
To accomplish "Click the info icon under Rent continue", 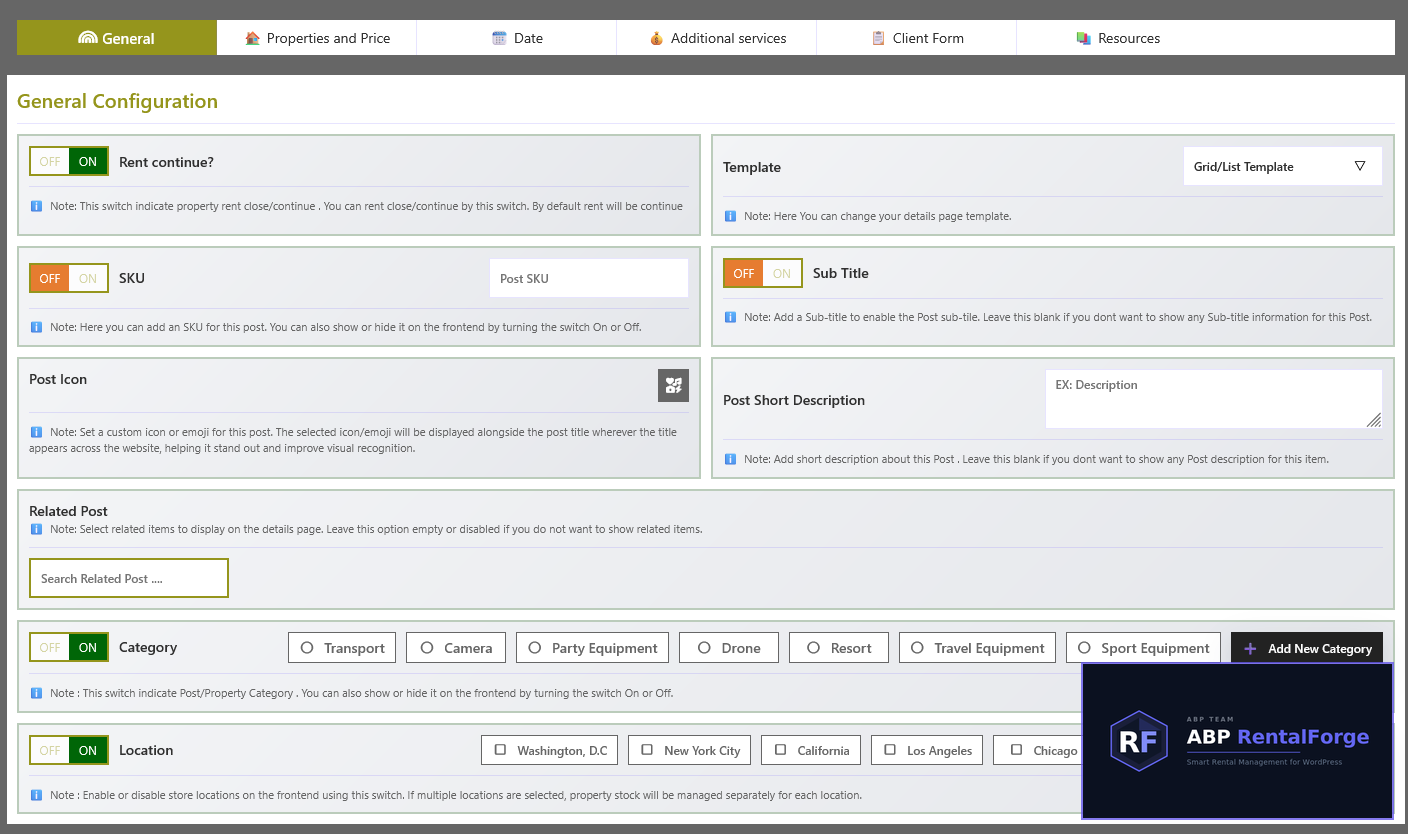I will click(x=36, y=206).
